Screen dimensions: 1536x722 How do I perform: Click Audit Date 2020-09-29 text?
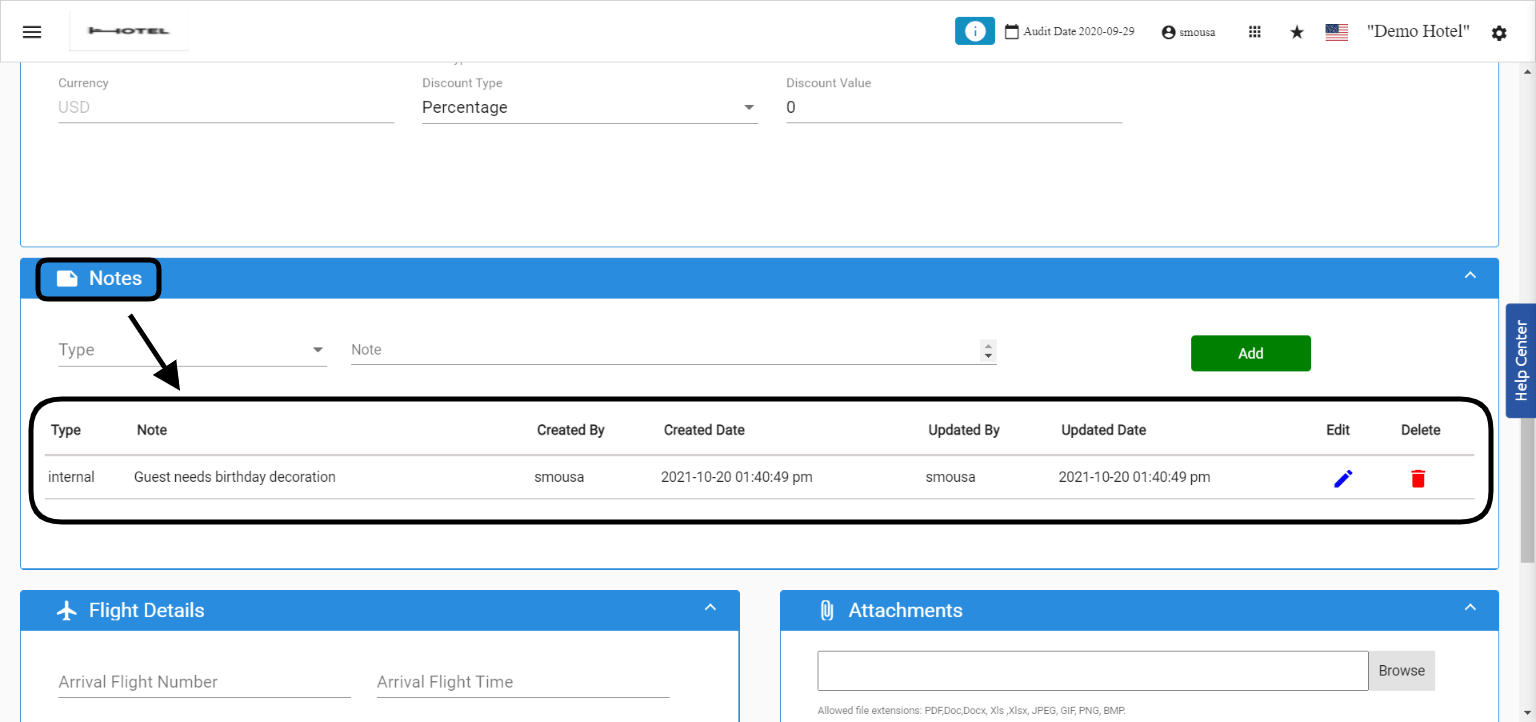coord(1078,32)
